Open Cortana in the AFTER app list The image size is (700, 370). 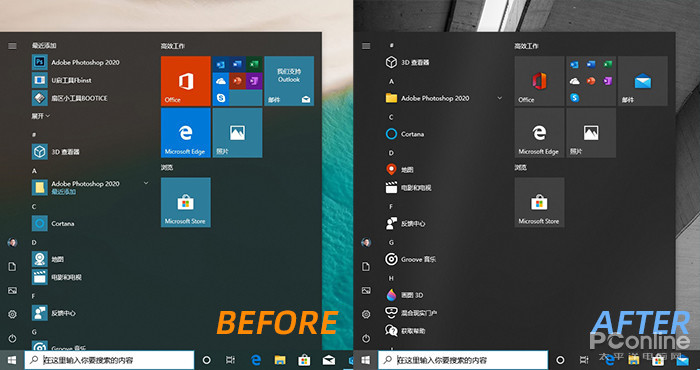[x=405, y=134]
